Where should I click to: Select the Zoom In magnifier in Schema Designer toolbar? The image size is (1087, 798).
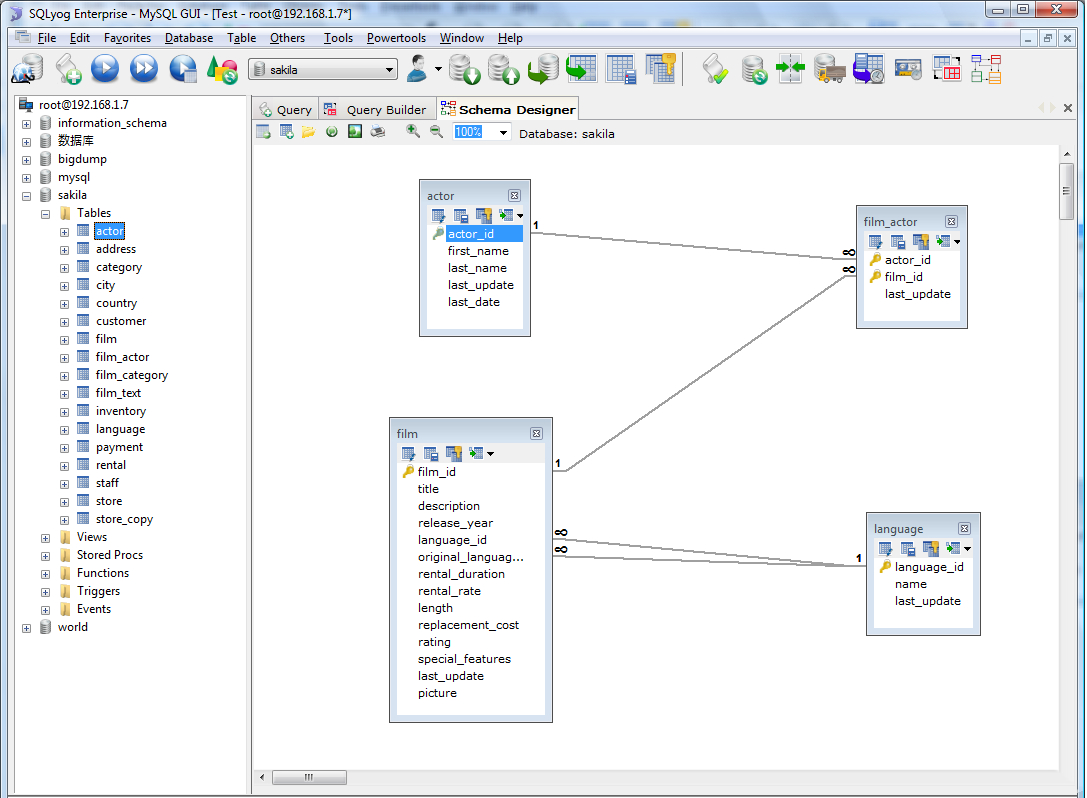click(412, 131)
